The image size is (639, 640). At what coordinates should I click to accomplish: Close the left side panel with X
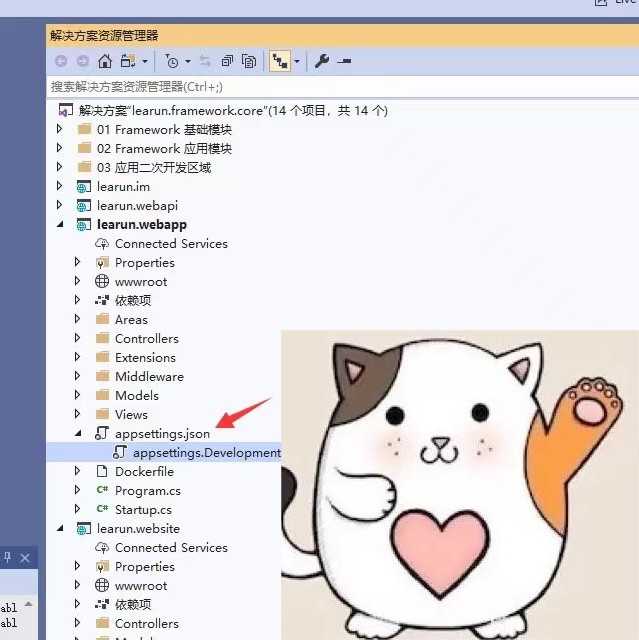[25, 558]
